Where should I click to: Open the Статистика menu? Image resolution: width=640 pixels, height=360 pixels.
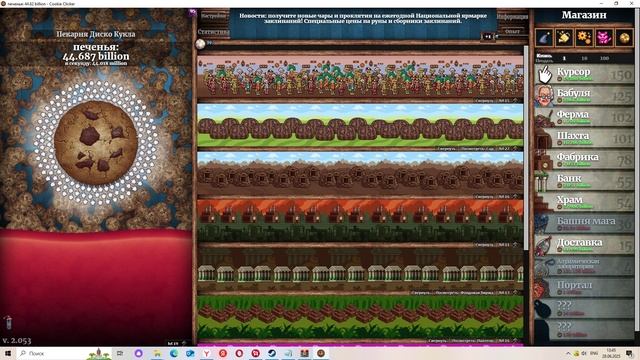point(213,31)
